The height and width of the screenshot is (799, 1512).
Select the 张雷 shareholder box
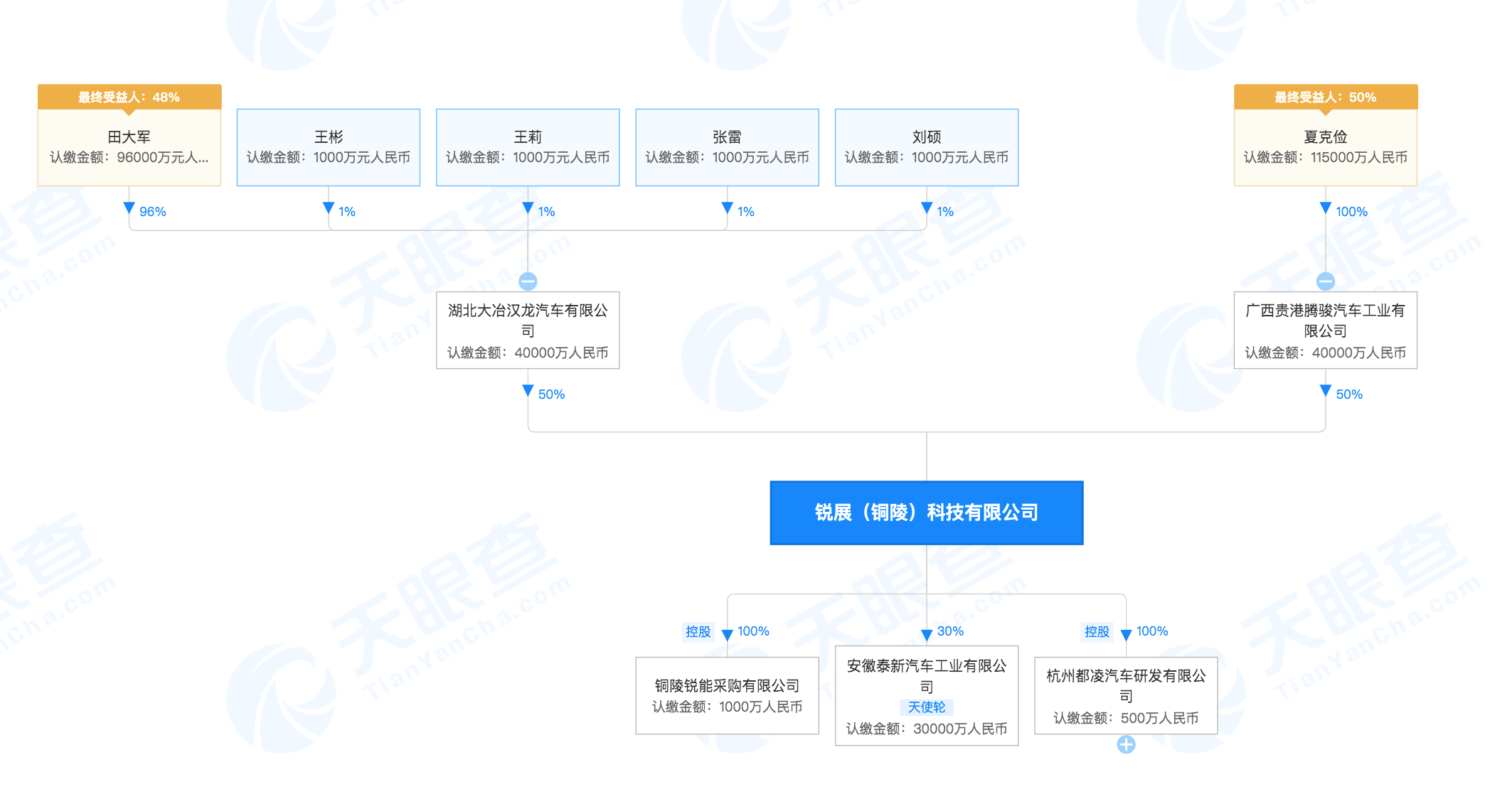[727, 147]
